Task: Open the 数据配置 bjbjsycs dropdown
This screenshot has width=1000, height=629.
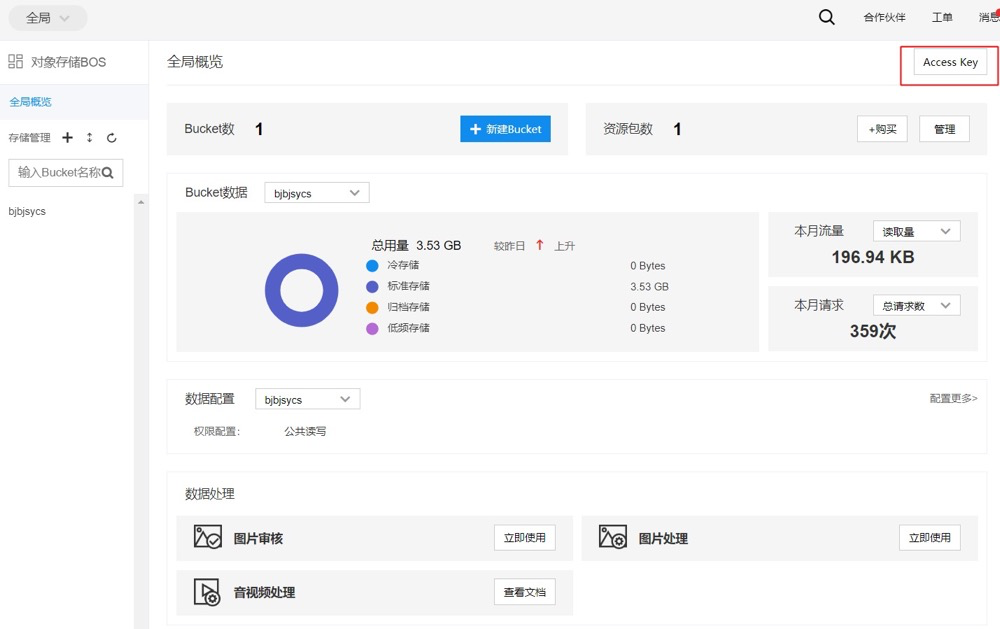Action: tap(307, 399)
